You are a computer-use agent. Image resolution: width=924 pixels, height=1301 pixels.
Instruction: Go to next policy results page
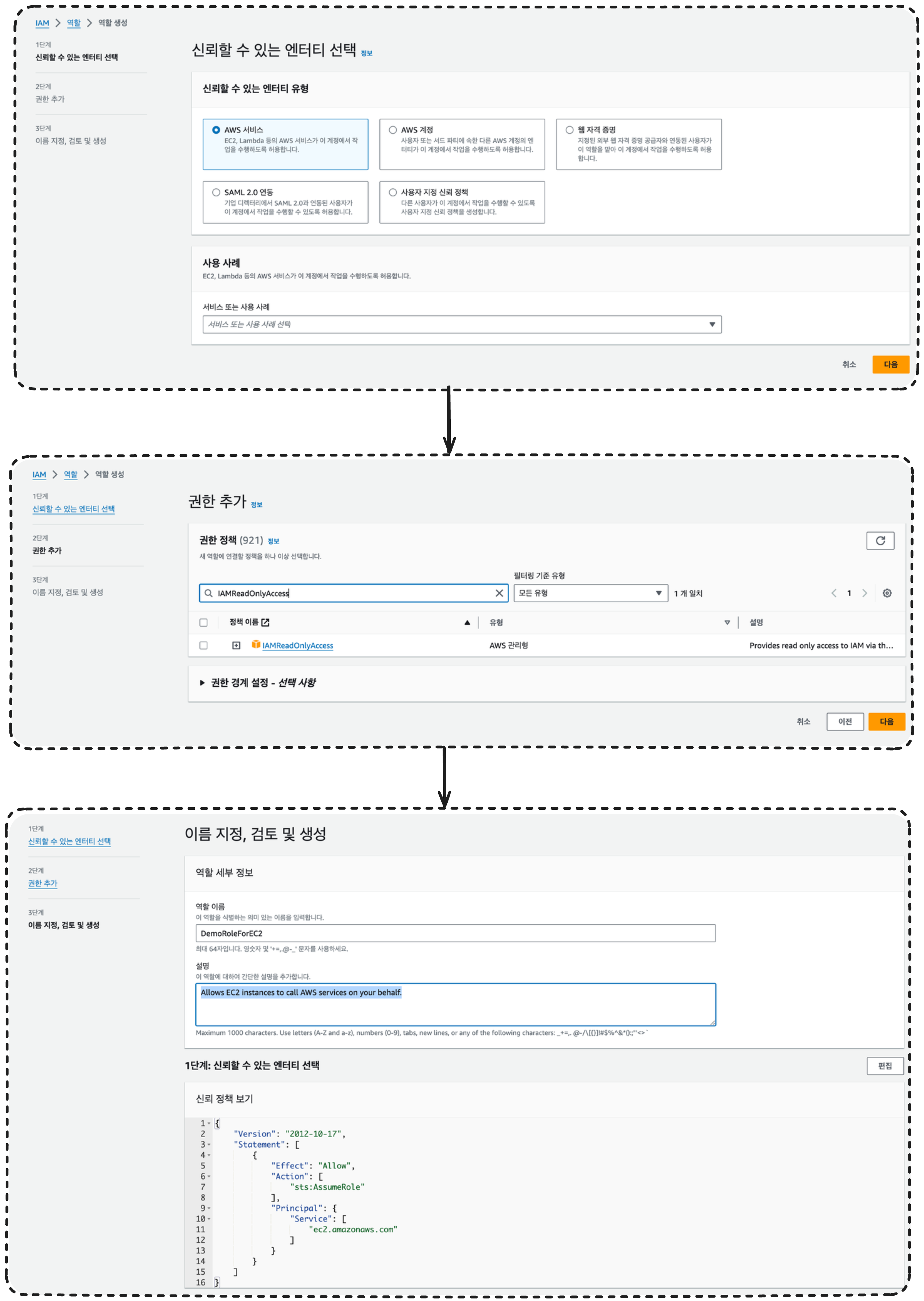[x=864, y=593]
